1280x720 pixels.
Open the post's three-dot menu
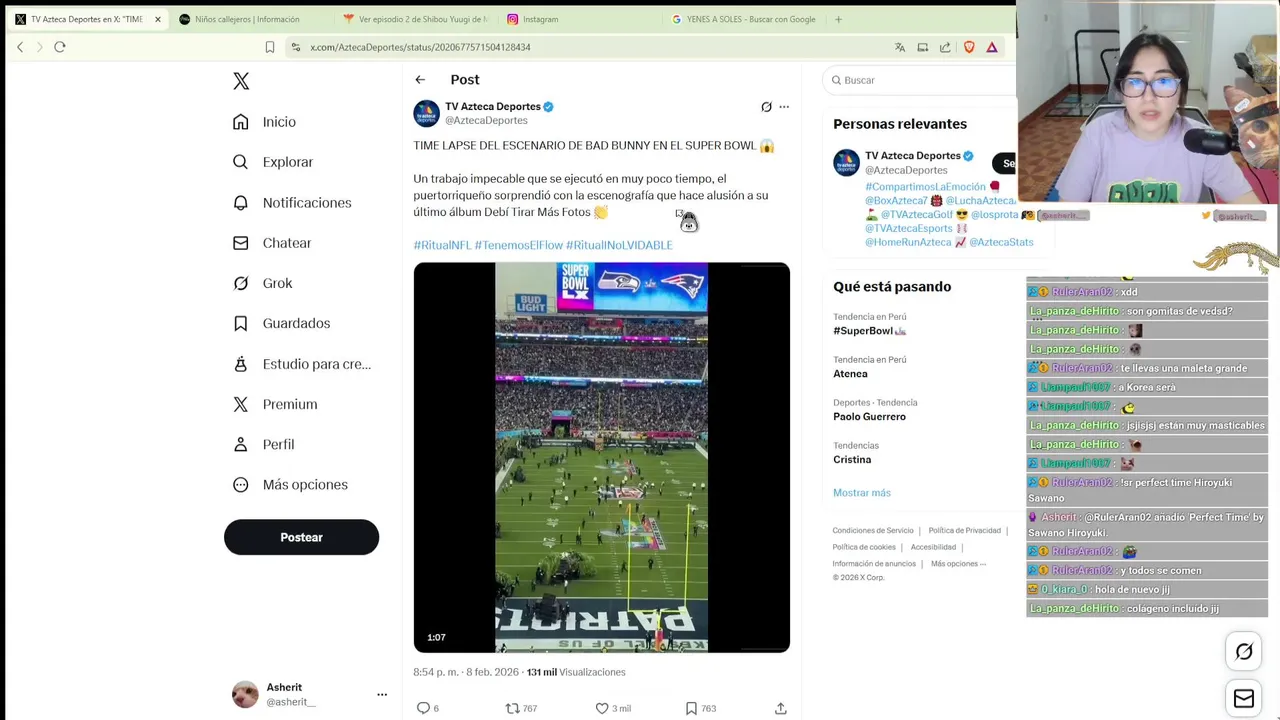pyautogui.click(x=784, y=107)
